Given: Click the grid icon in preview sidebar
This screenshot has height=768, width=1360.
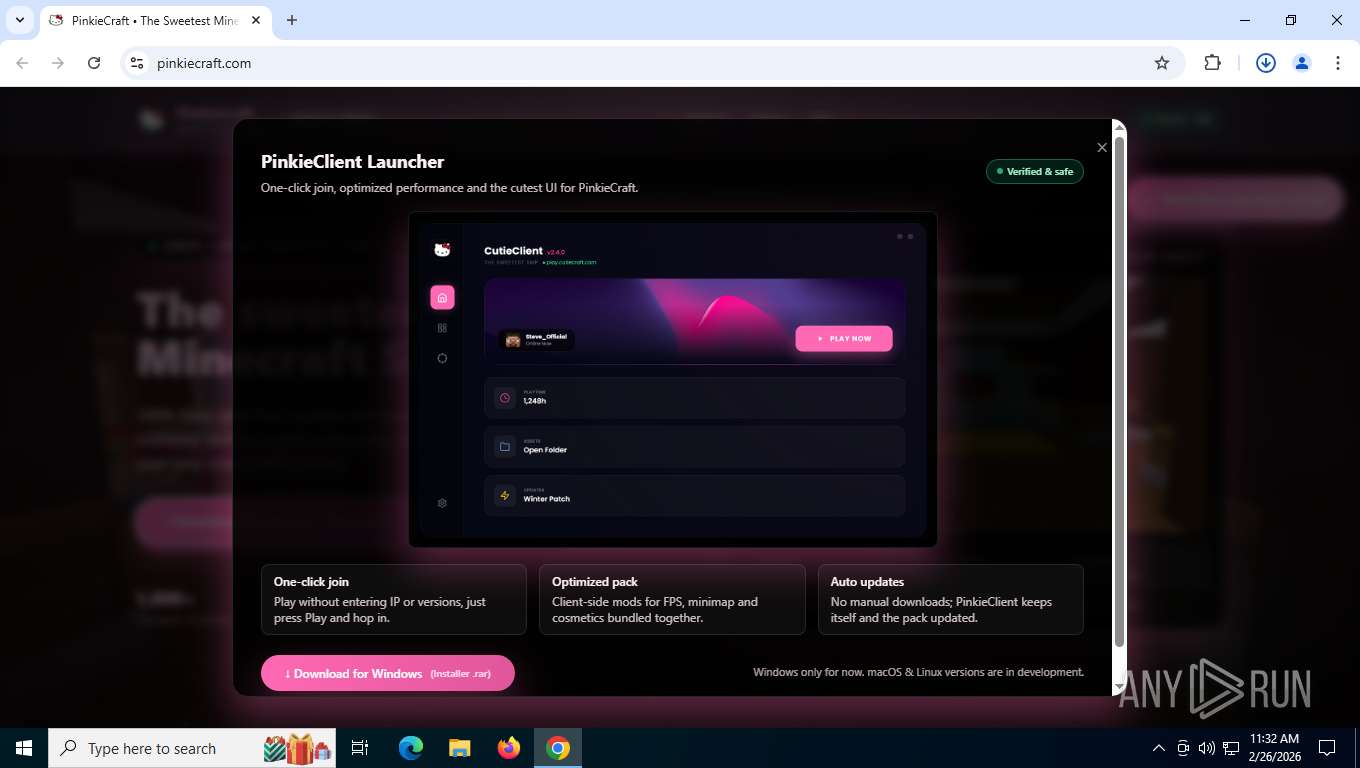Looking at the screenshot, I should coord(442,328).
